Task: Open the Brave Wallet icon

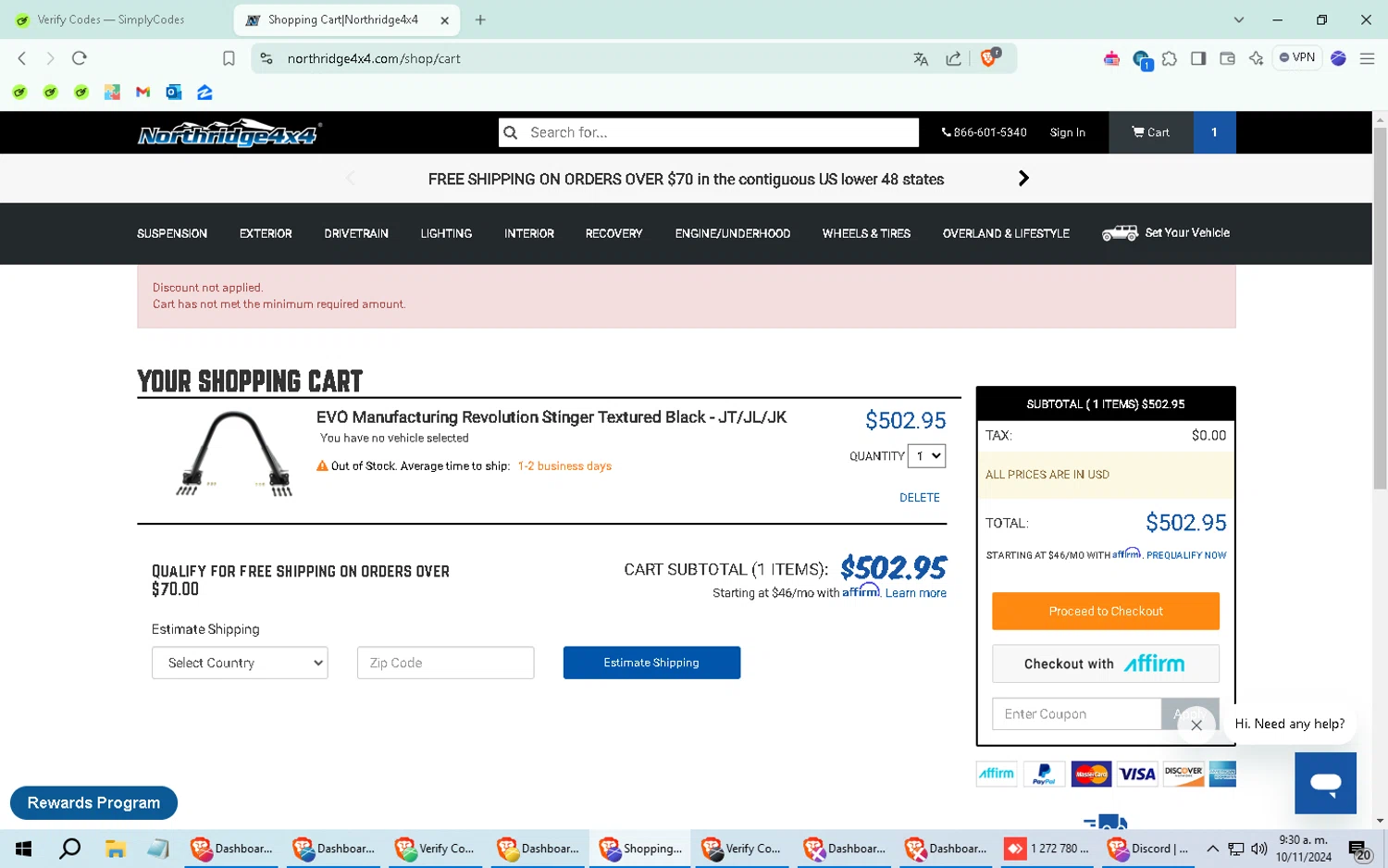Action: point(1227,58)
